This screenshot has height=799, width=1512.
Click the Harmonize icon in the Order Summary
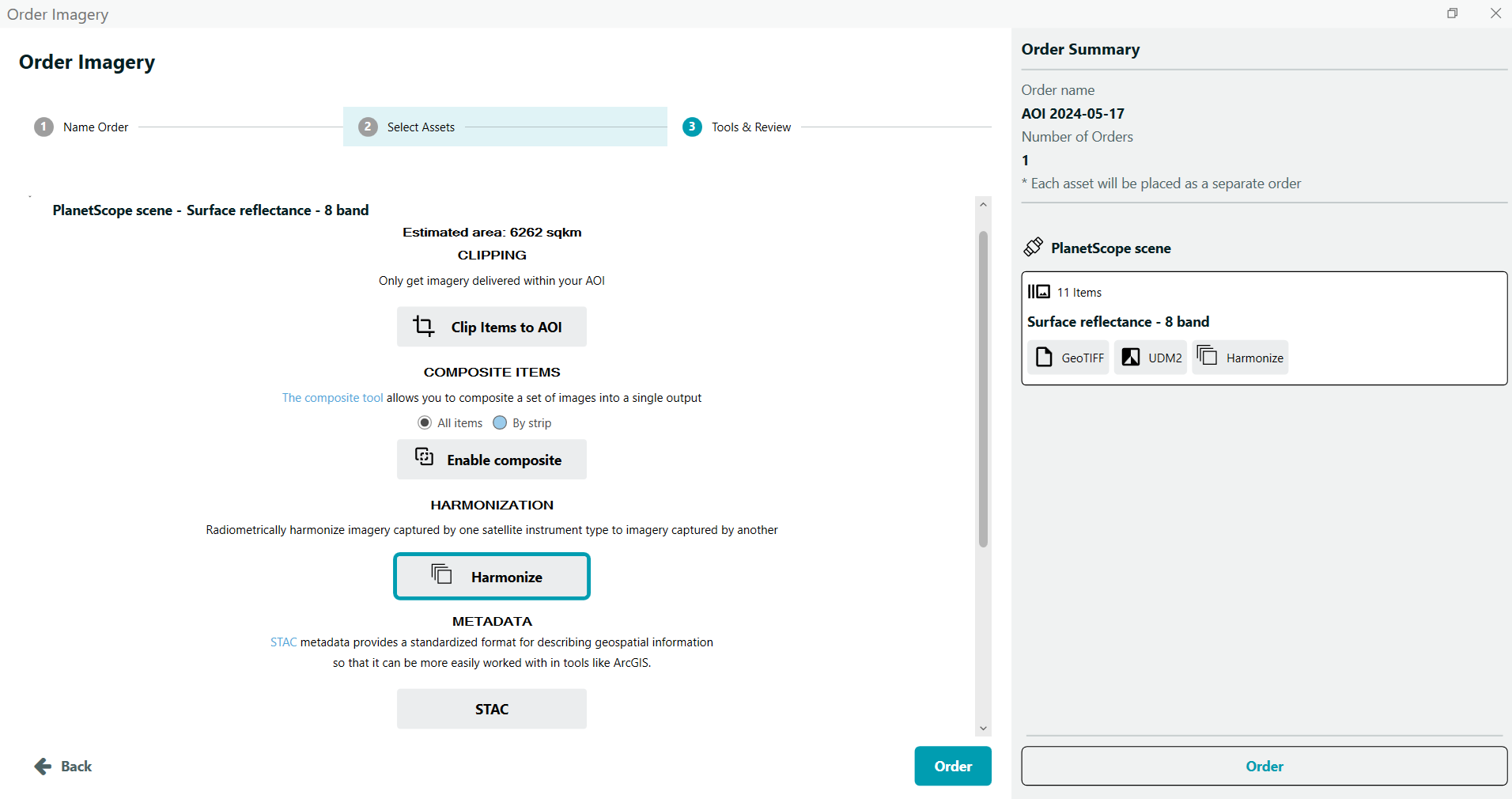(1207, 354)
